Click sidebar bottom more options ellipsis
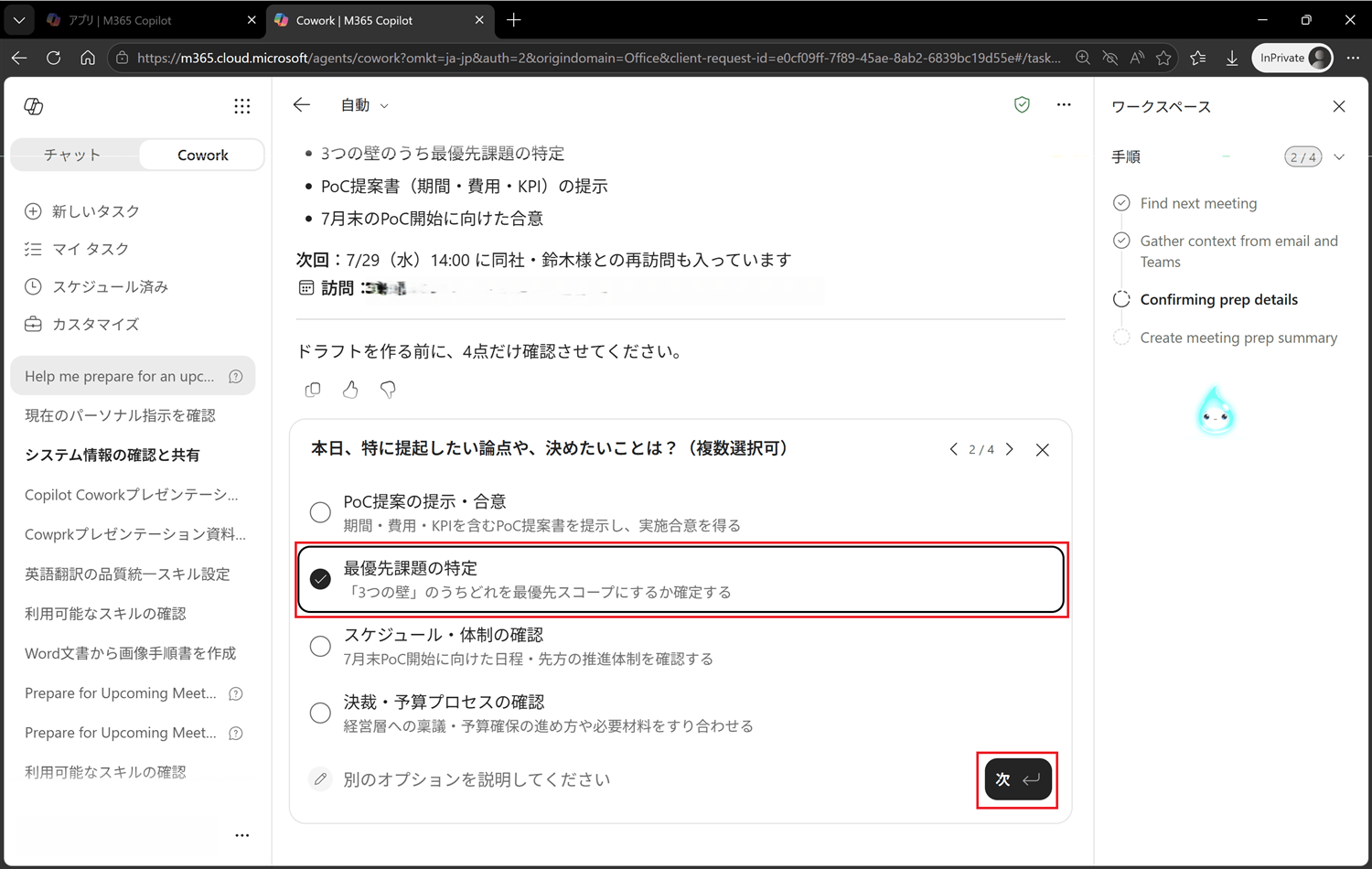Image resolution: width=1372 pixels, height=869 pixels. (x=241, y=835)
